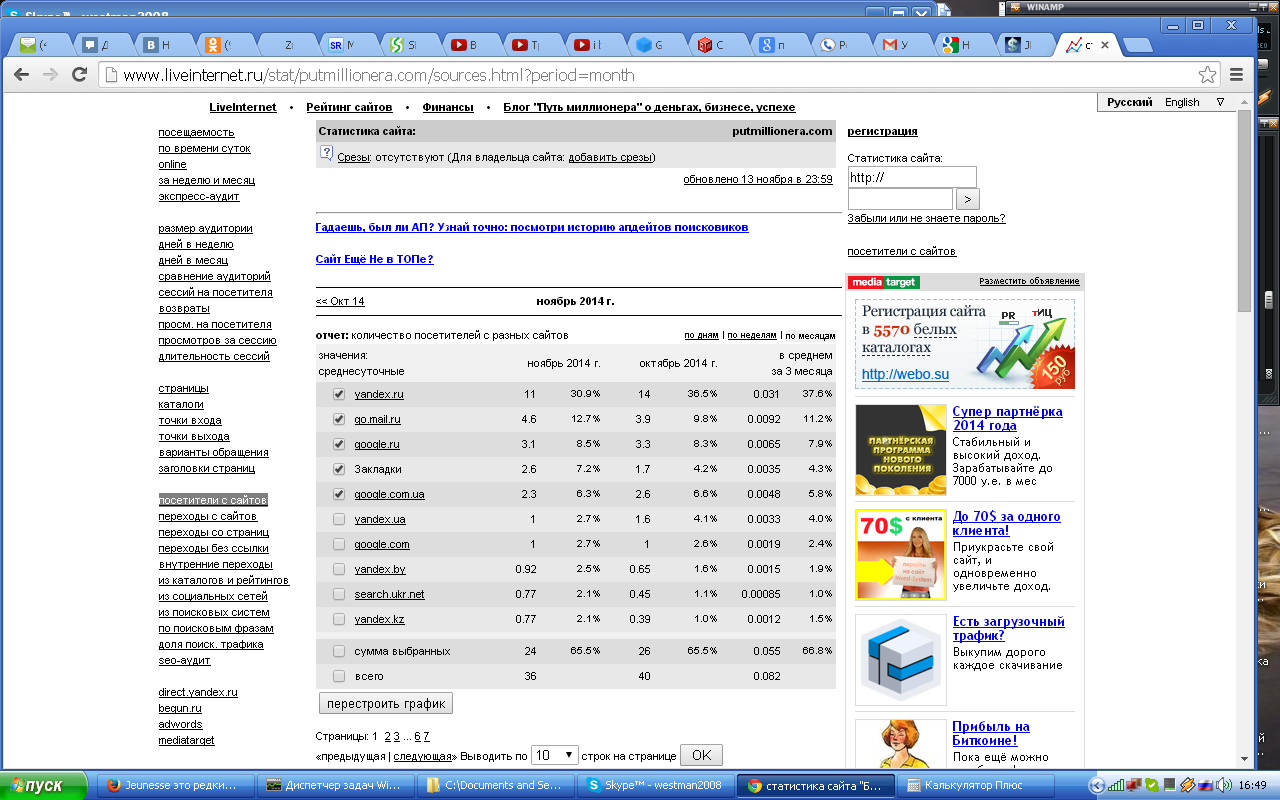Check the yandex.by checkbox
Viewport: 1280px width, 800px height.
(339, 569)
